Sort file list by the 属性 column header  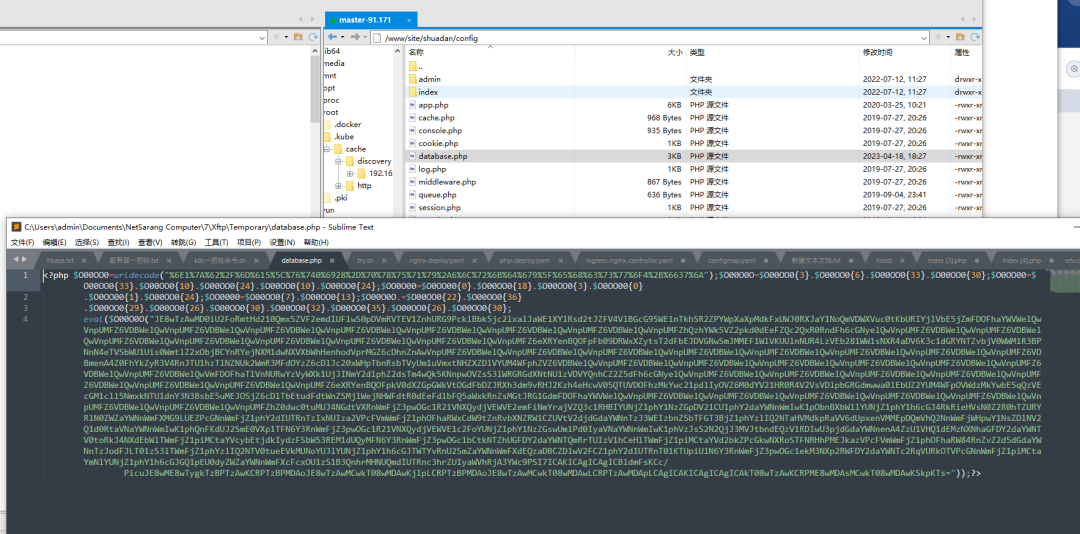tap(962, 52)
